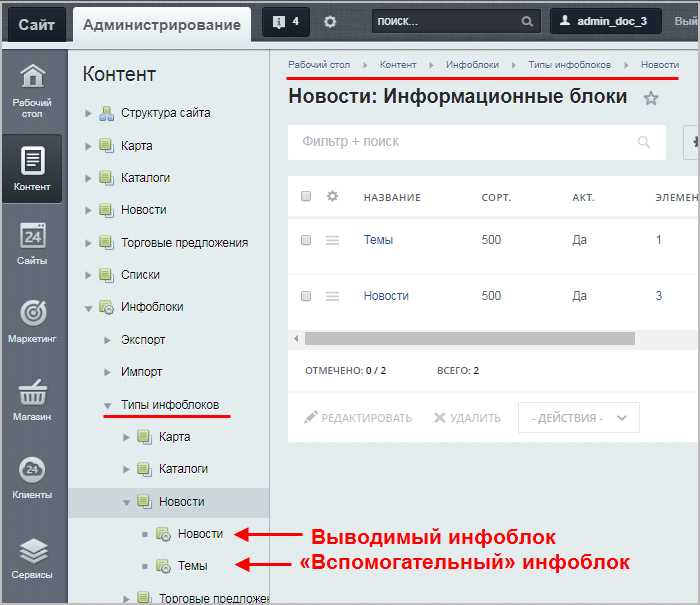Click row handle menu icon for Темы

point(332,240)
